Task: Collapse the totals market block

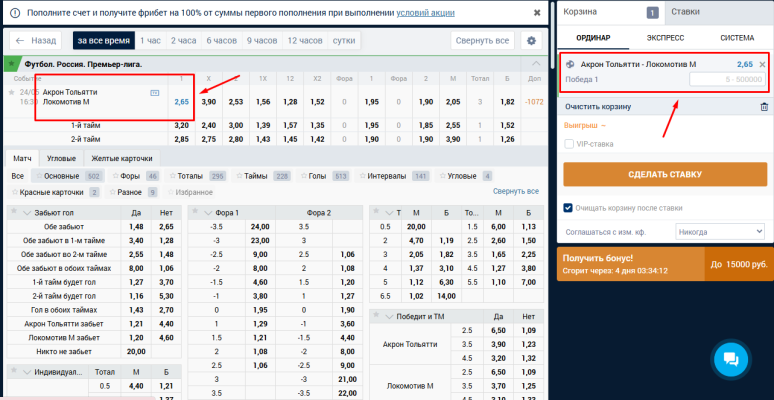Action: pyautogui.click(x=389, y=213)
